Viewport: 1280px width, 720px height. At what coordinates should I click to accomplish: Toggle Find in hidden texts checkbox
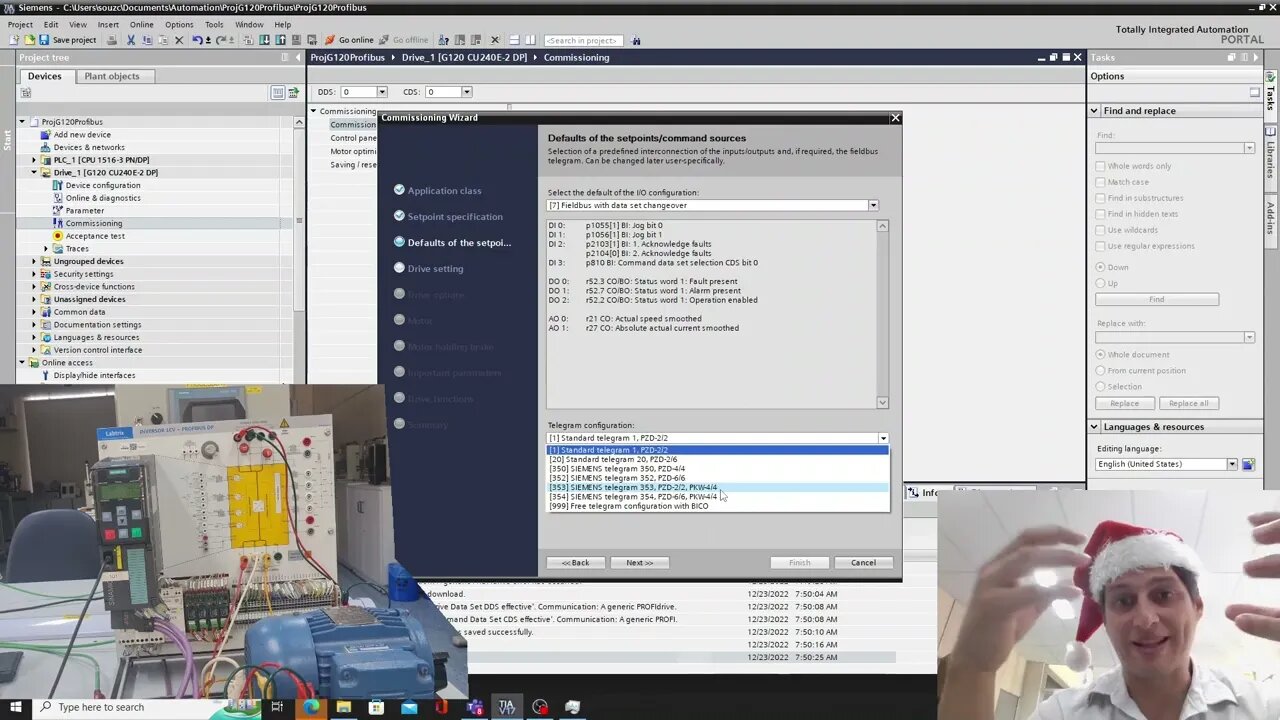1101,214
